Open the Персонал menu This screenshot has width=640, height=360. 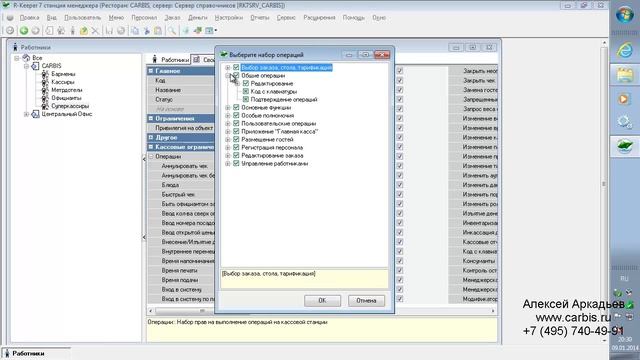pos(144,18)
